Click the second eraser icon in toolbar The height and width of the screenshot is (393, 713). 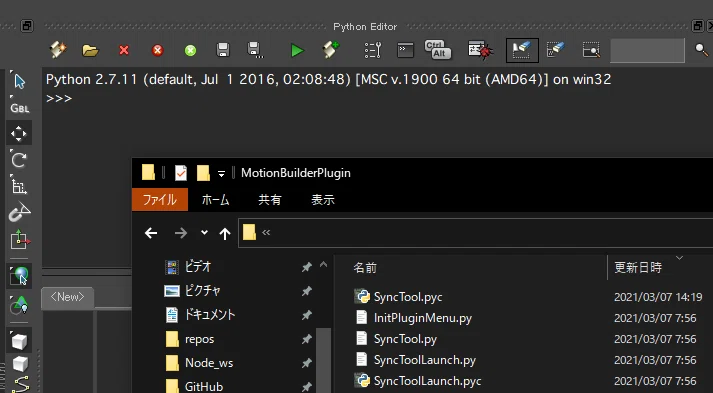coord(556,50)
